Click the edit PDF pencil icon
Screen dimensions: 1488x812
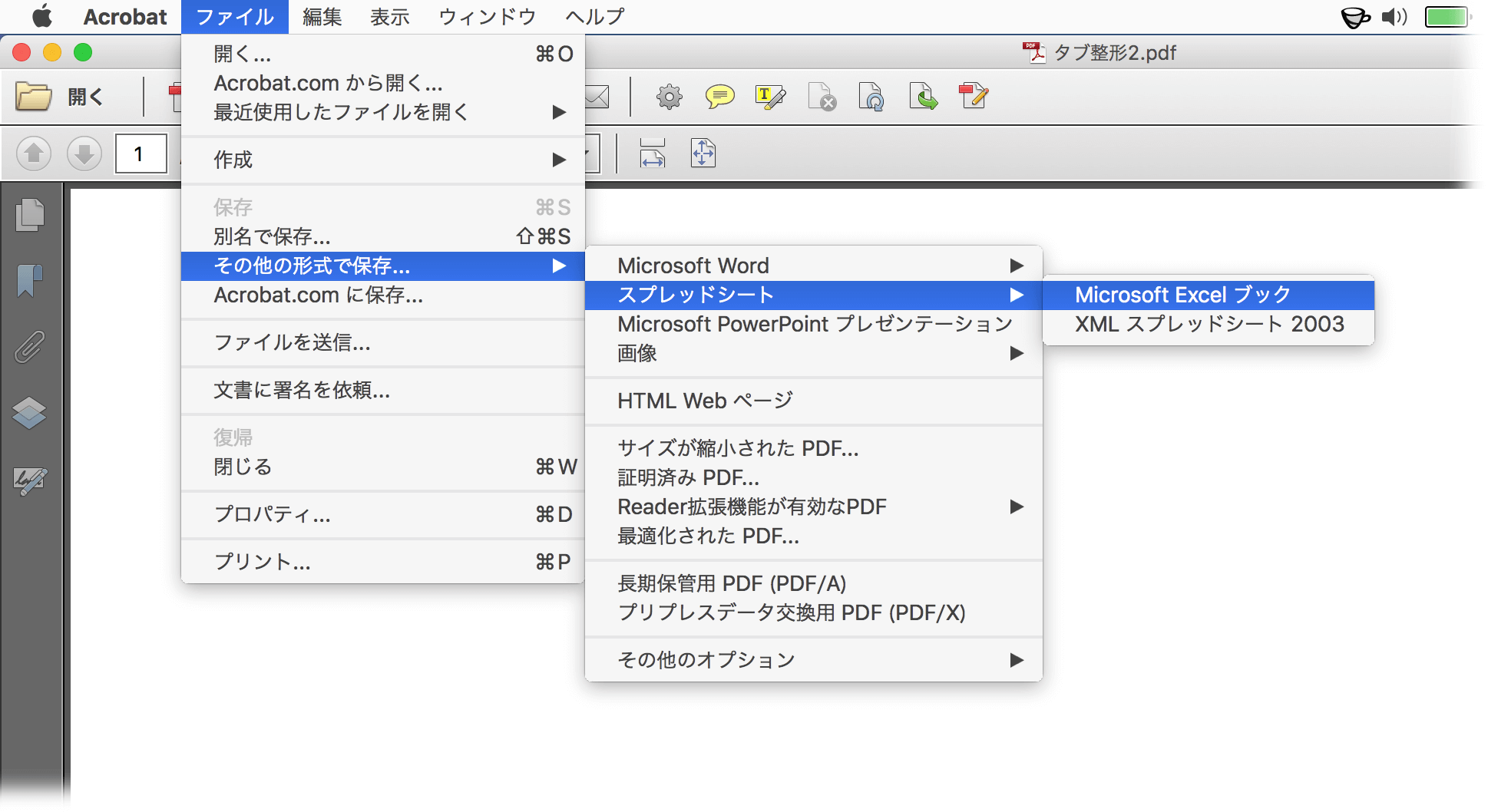[x=974, y=97]
